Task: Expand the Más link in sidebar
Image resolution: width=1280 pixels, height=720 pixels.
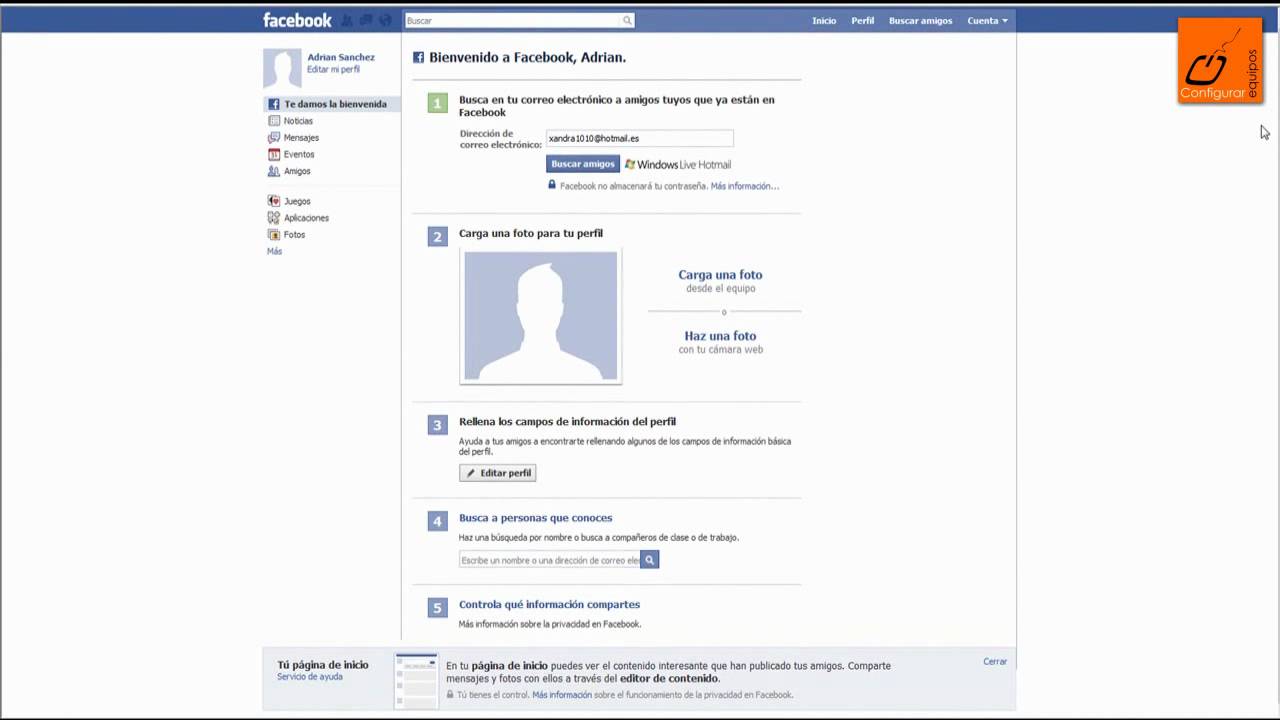Action: click(274, 252)
